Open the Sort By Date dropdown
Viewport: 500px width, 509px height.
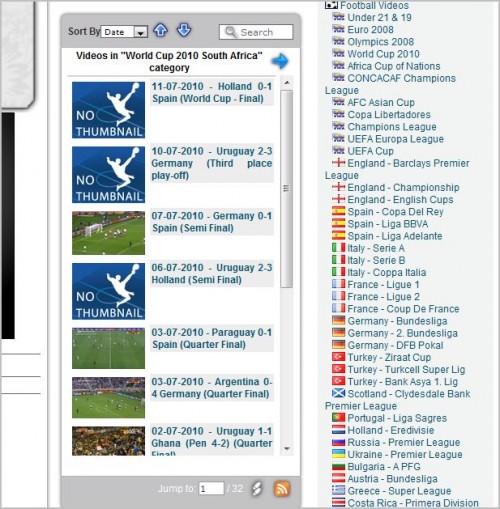click(x=124, y=32)
